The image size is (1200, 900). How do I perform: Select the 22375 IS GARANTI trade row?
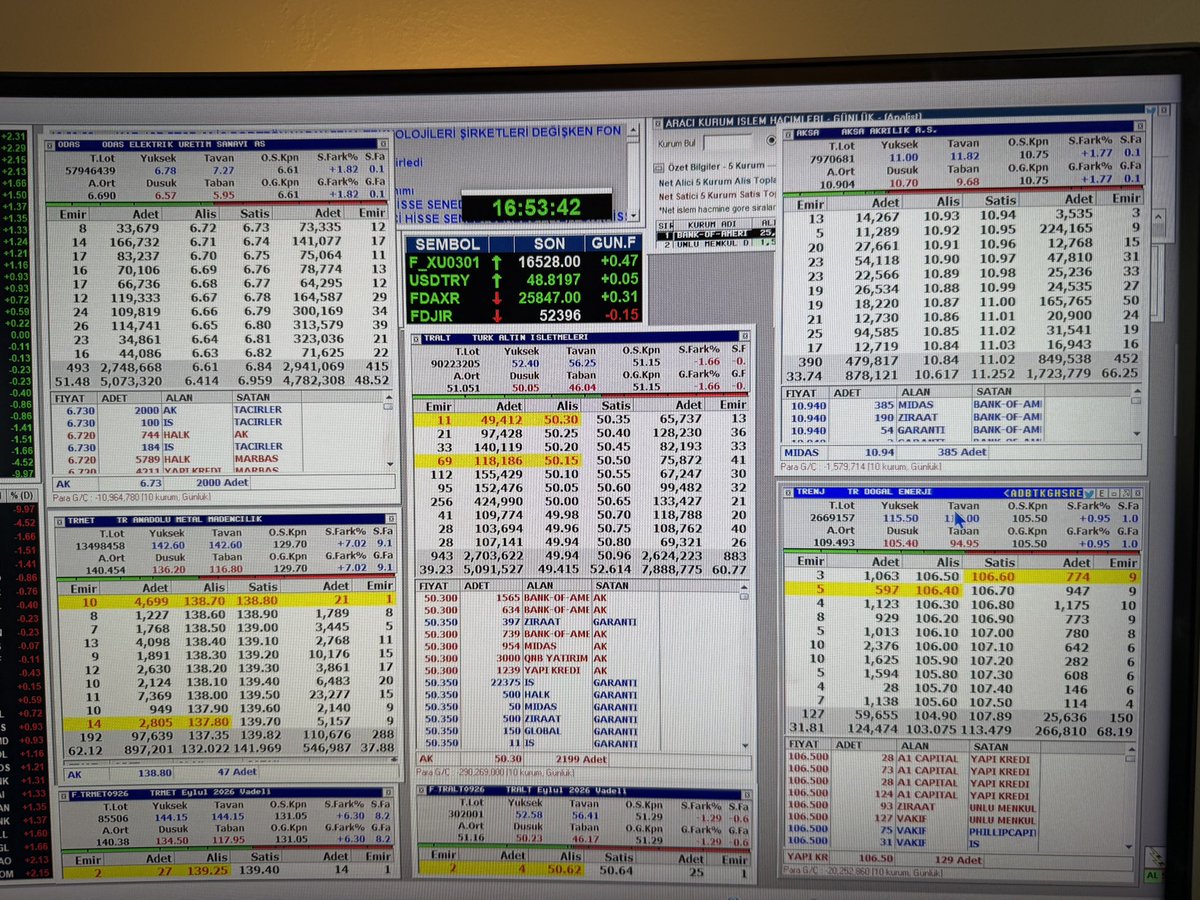[x=540, y=683]
